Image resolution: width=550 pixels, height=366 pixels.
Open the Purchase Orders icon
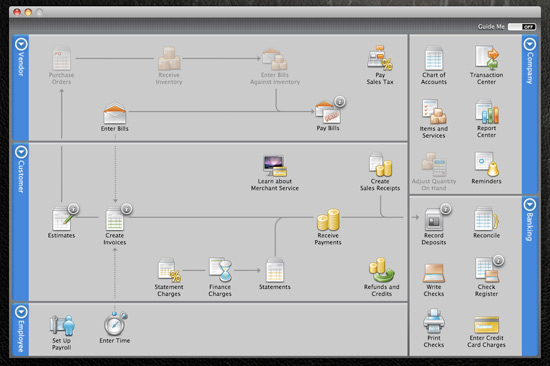pos(62,59)
